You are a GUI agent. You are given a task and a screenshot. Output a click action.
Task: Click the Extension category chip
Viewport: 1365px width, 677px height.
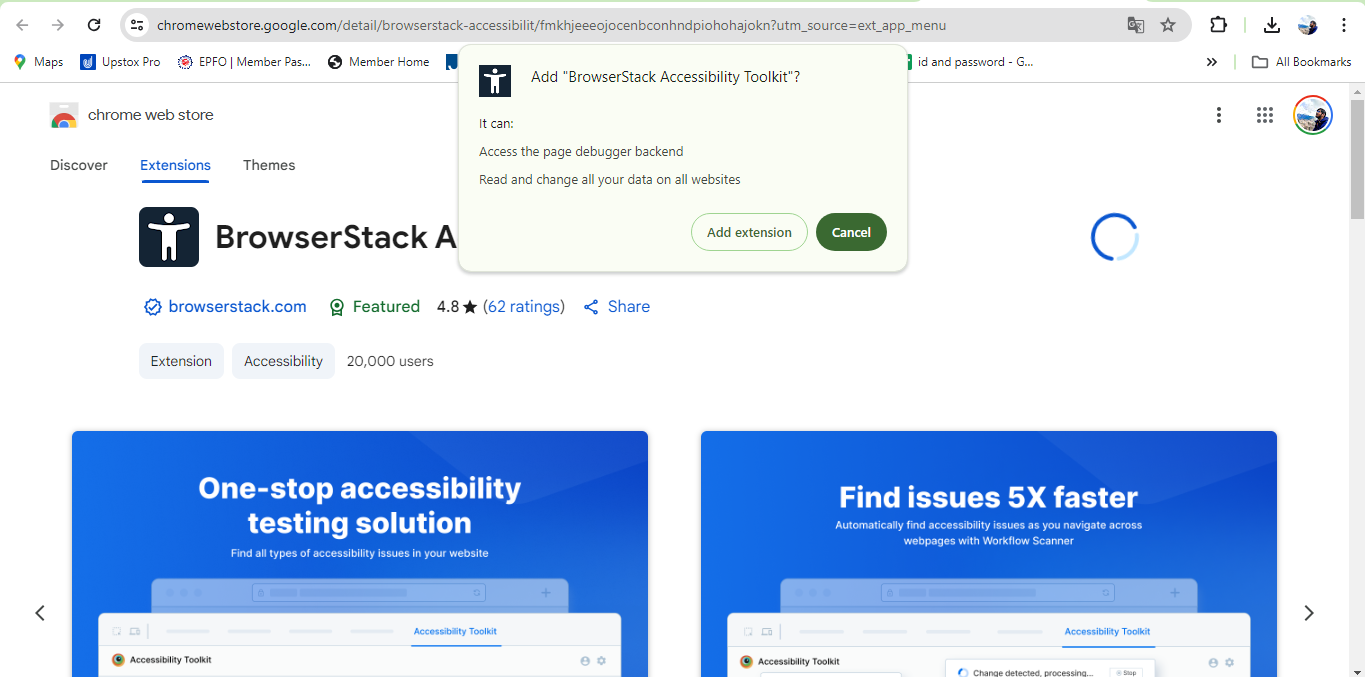tap(181, 361)
